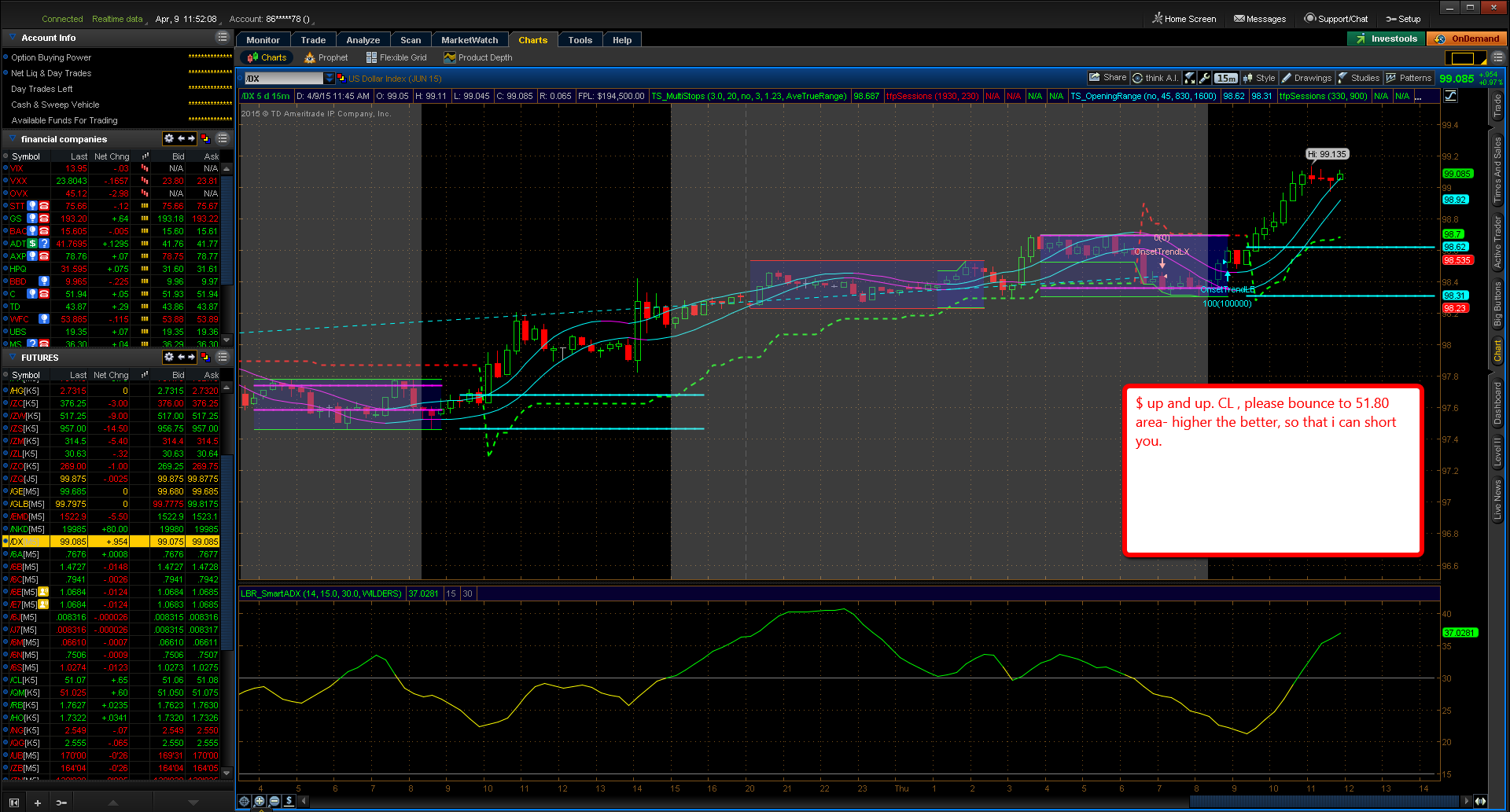Open sidebar wrench configuration icon

(61, 803)
